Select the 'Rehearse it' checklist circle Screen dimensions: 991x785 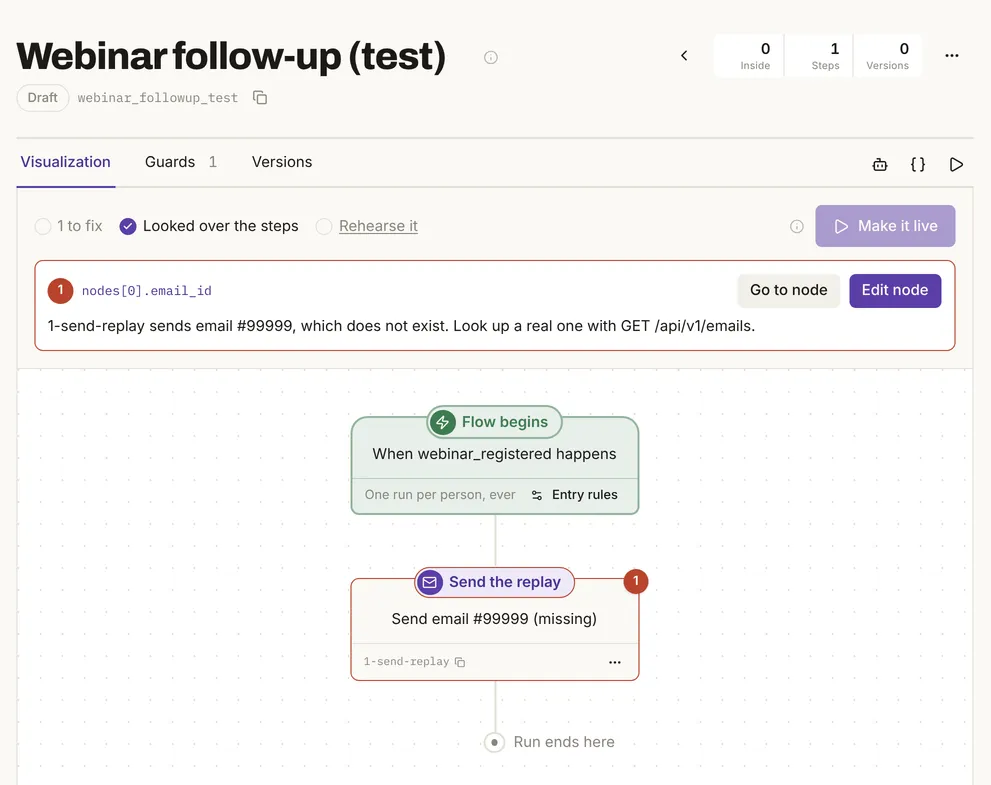pyautogui.click(x=324, y=226)
